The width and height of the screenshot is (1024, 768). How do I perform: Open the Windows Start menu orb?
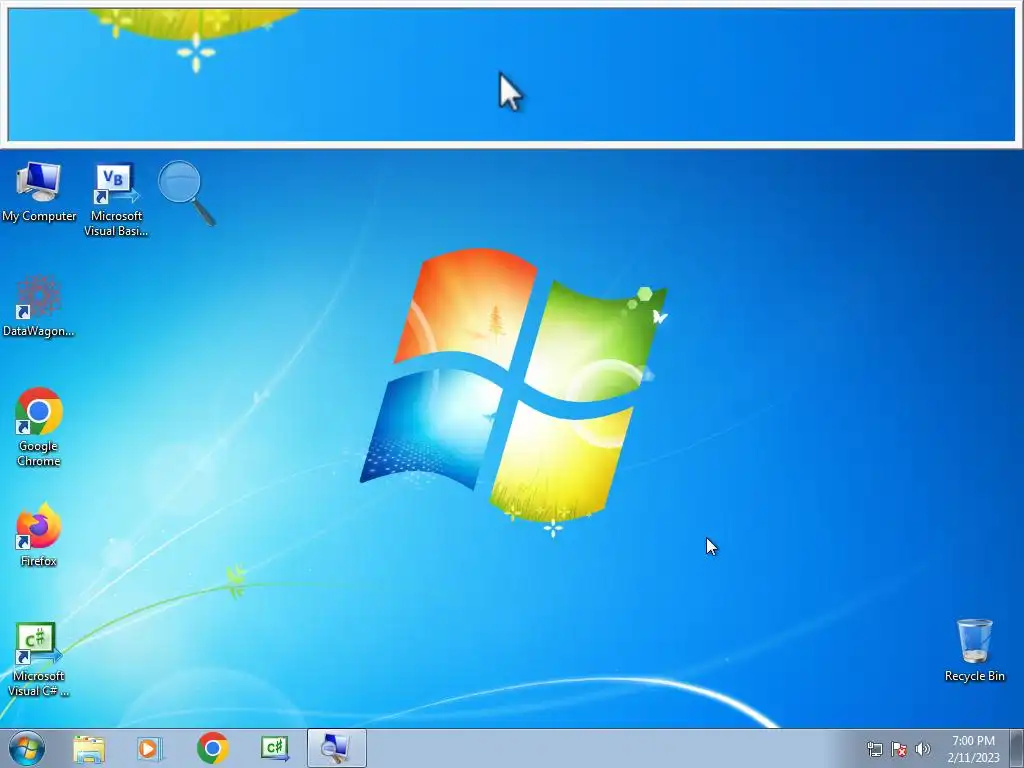coord(27,748)
